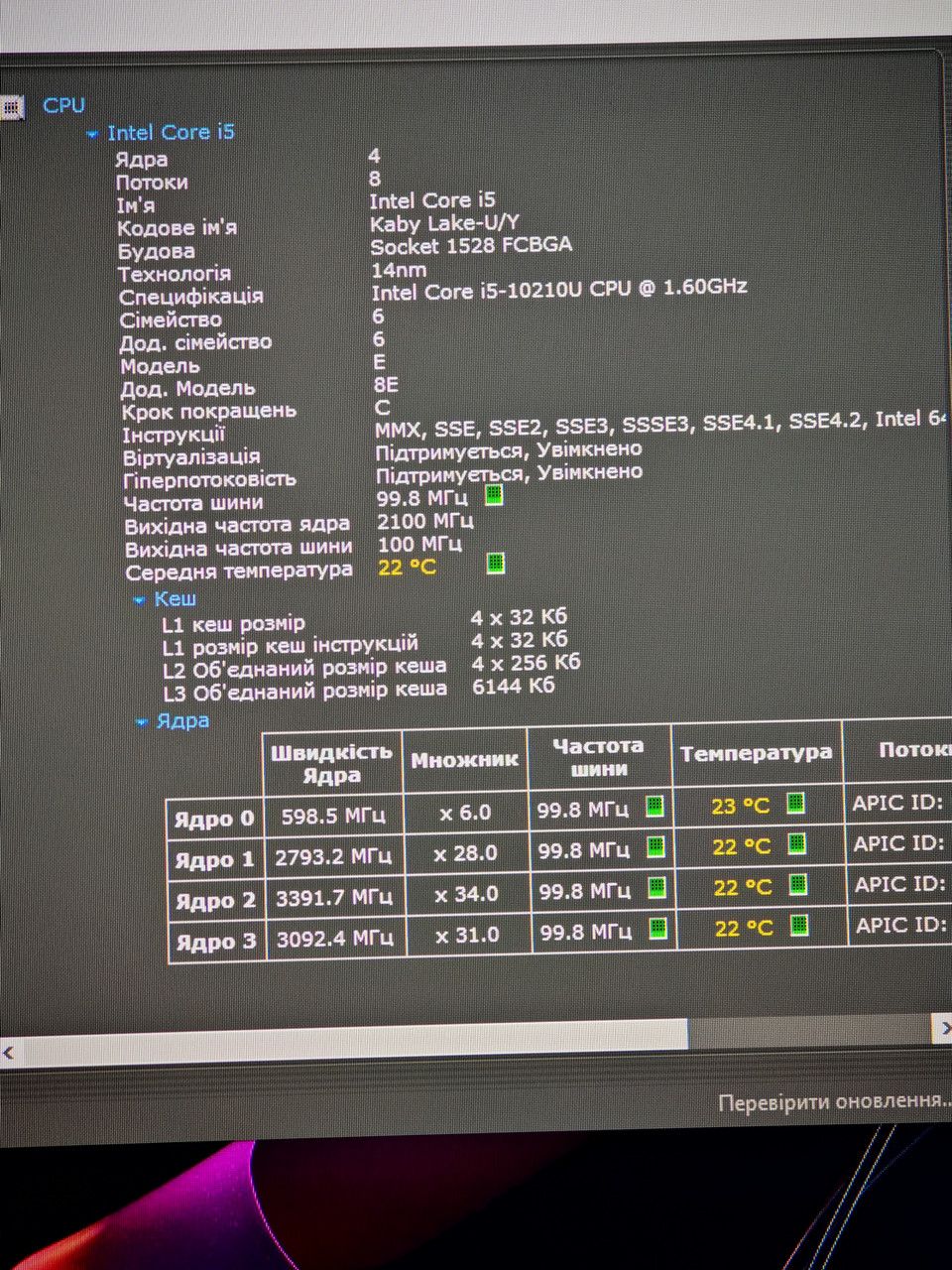952x1270 pixels.
Task: Click the 2793.2 МГц speed cell
Action: point(333,856)
